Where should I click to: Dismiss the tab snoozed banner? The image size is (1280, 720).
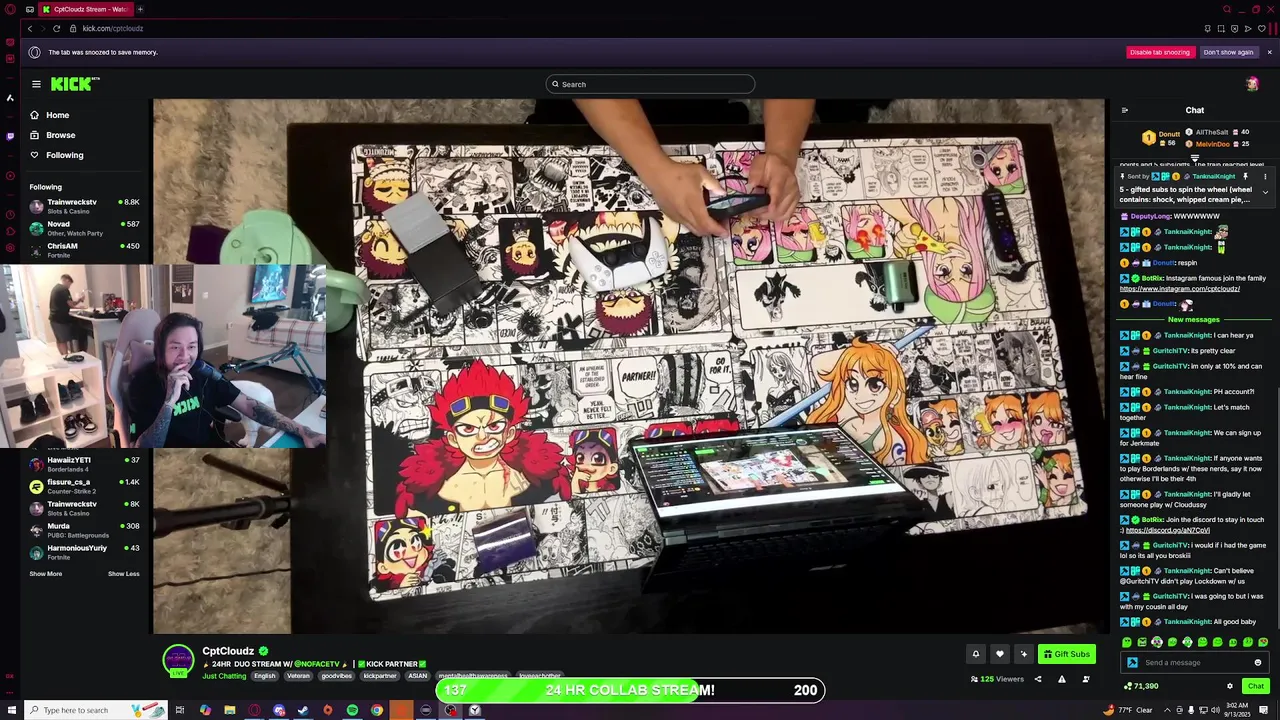coord(1269,52)
